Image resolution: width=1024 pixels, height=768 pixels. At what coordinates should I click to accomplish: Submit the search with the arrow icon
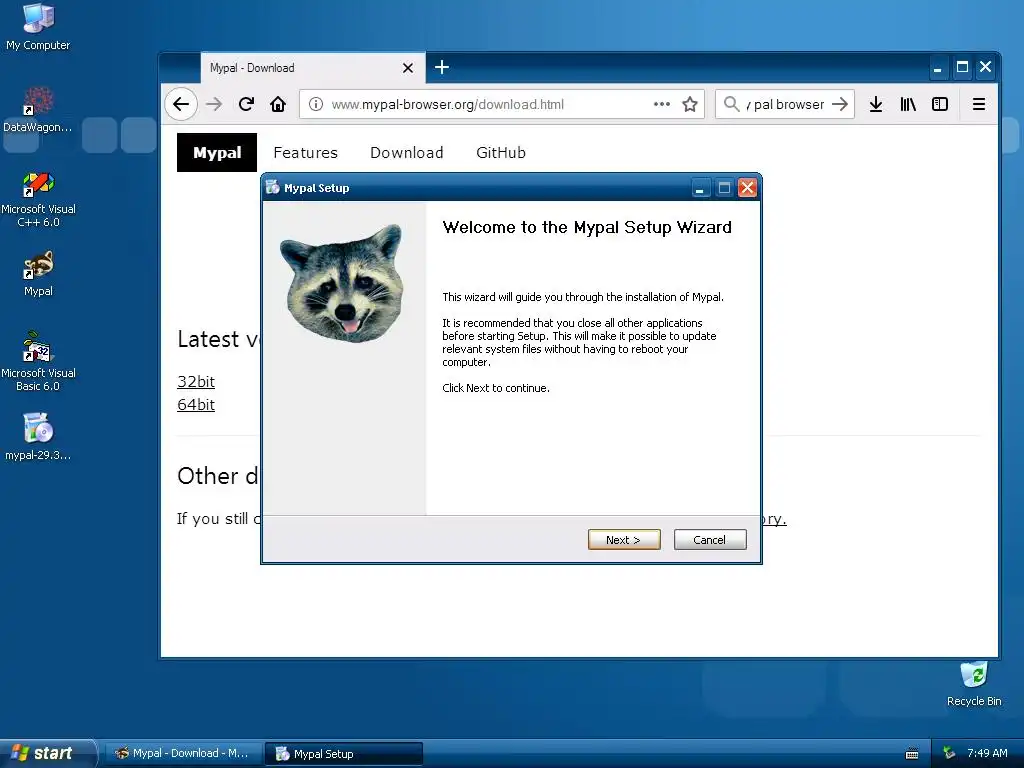840,104
